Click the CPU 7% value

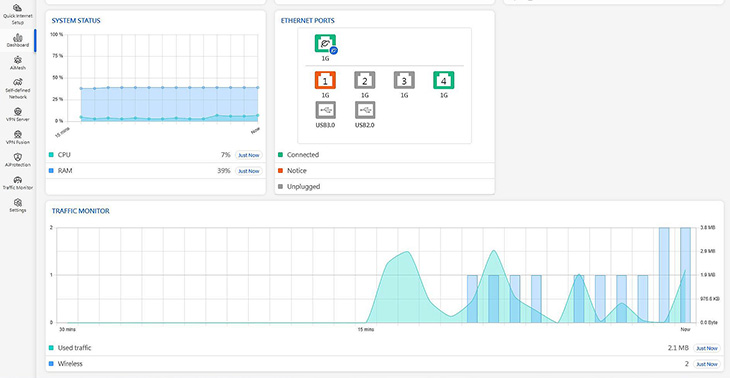tap(225, 155)
